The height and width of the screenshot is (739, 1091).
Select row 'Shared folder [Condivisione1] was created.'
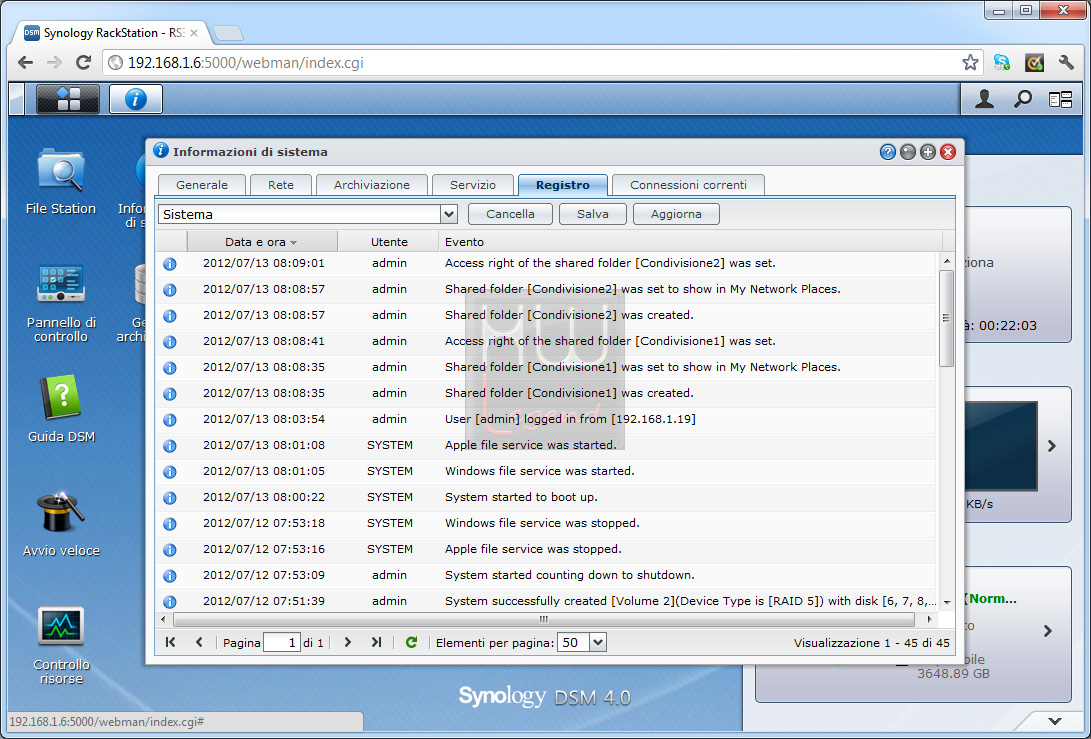[546, 393]
